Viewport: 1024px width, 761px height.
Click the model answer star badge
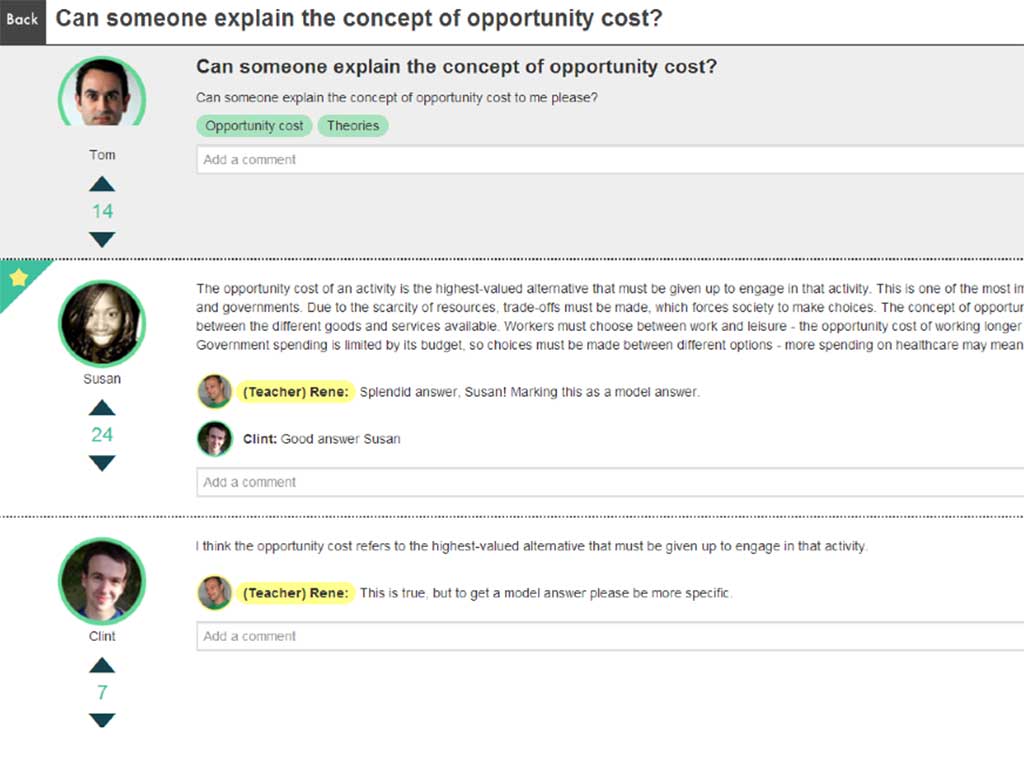(18, 278)
